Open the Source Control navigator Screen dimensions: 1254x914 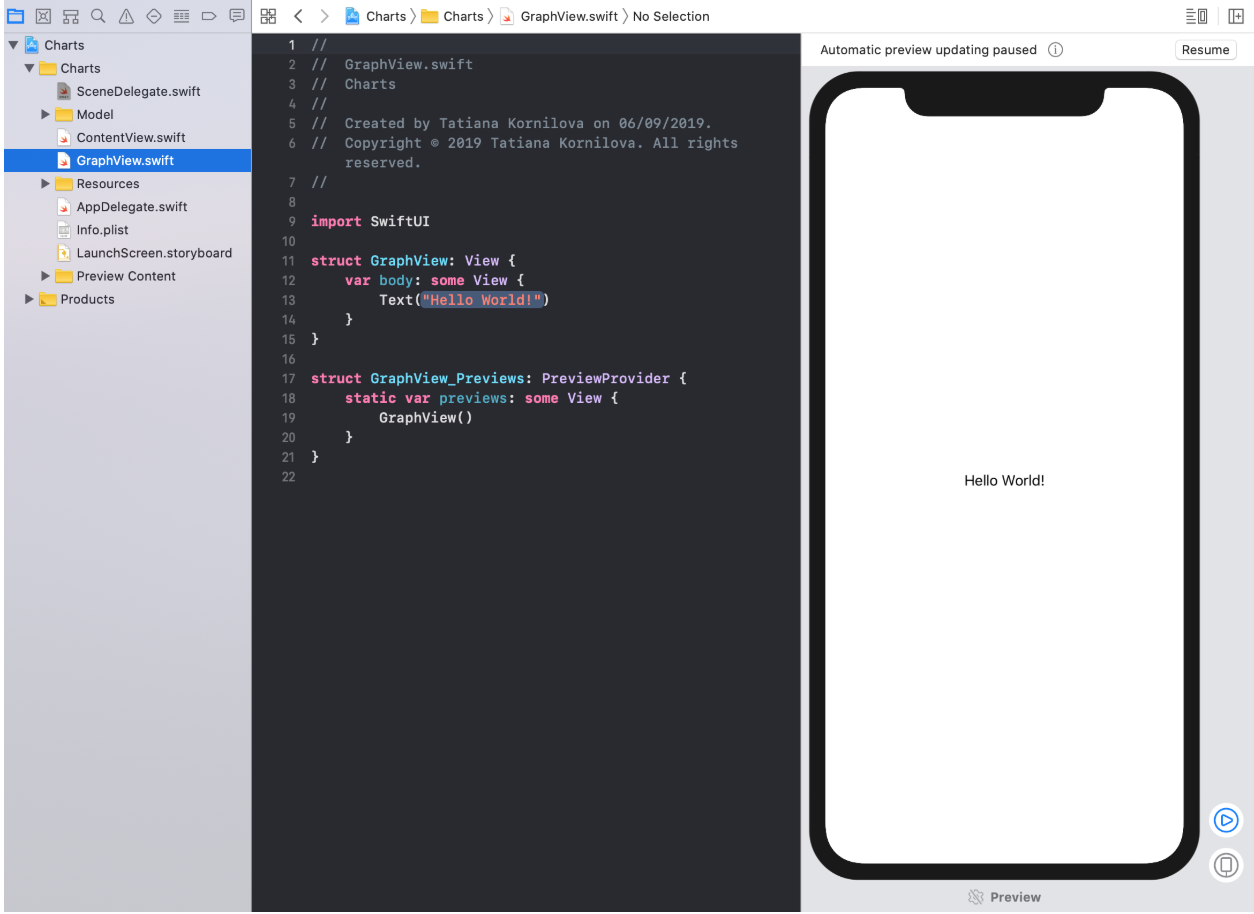click(43, 16)
